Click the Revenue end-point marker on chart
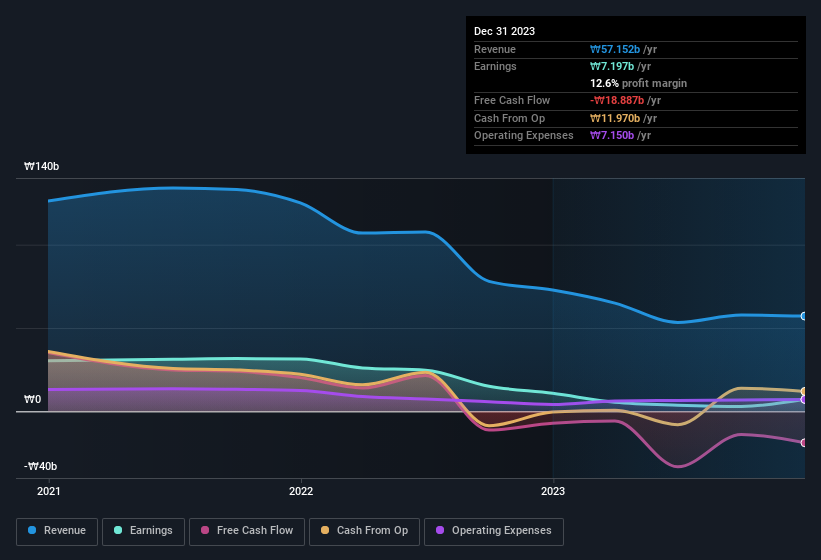821x560 pixels. (803, 316)
